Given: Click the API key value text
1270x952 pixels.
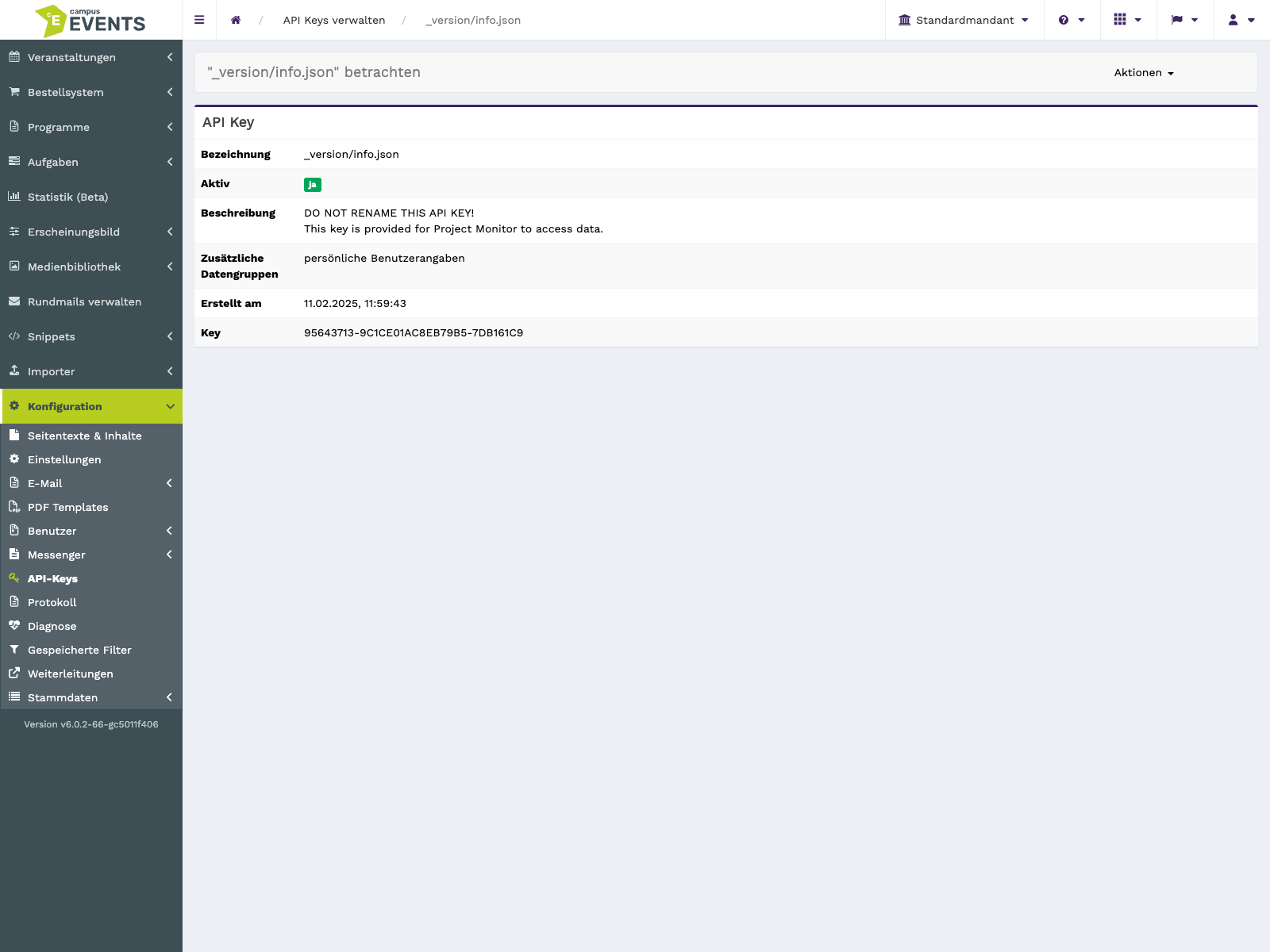Looking at the screenshot, I should pyautogui.click(x=414, y=332).
